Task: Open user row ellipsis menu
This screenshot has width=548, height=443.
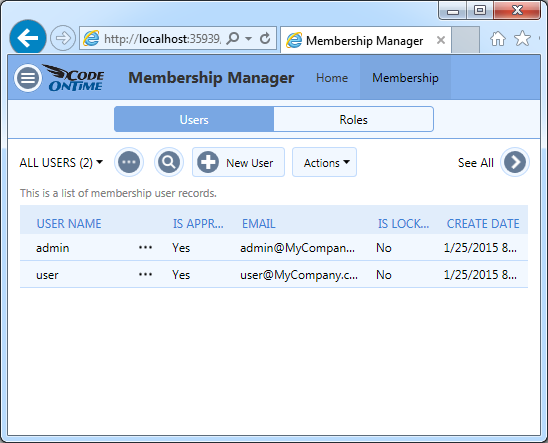Action: tap(145, 275)
